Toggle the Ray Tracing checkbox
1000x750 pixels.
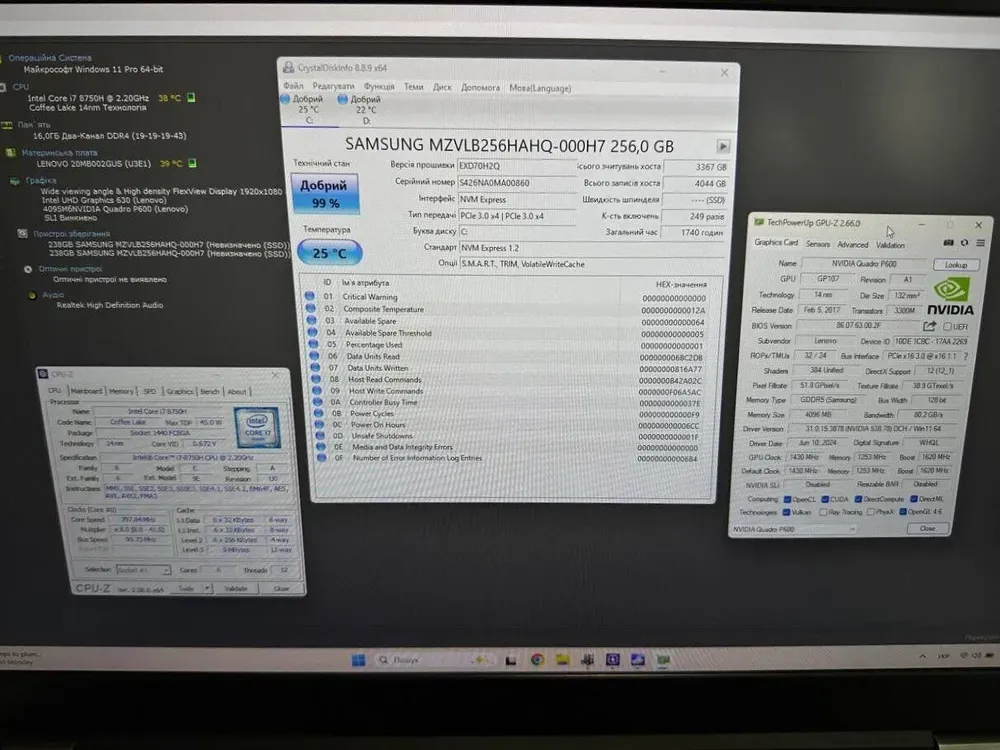(822, 512)
